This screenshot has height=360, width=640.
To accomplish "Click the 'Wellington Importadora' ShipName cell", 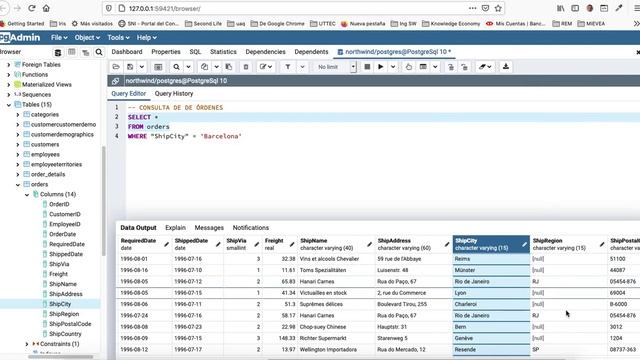I will tap(336, 350).
